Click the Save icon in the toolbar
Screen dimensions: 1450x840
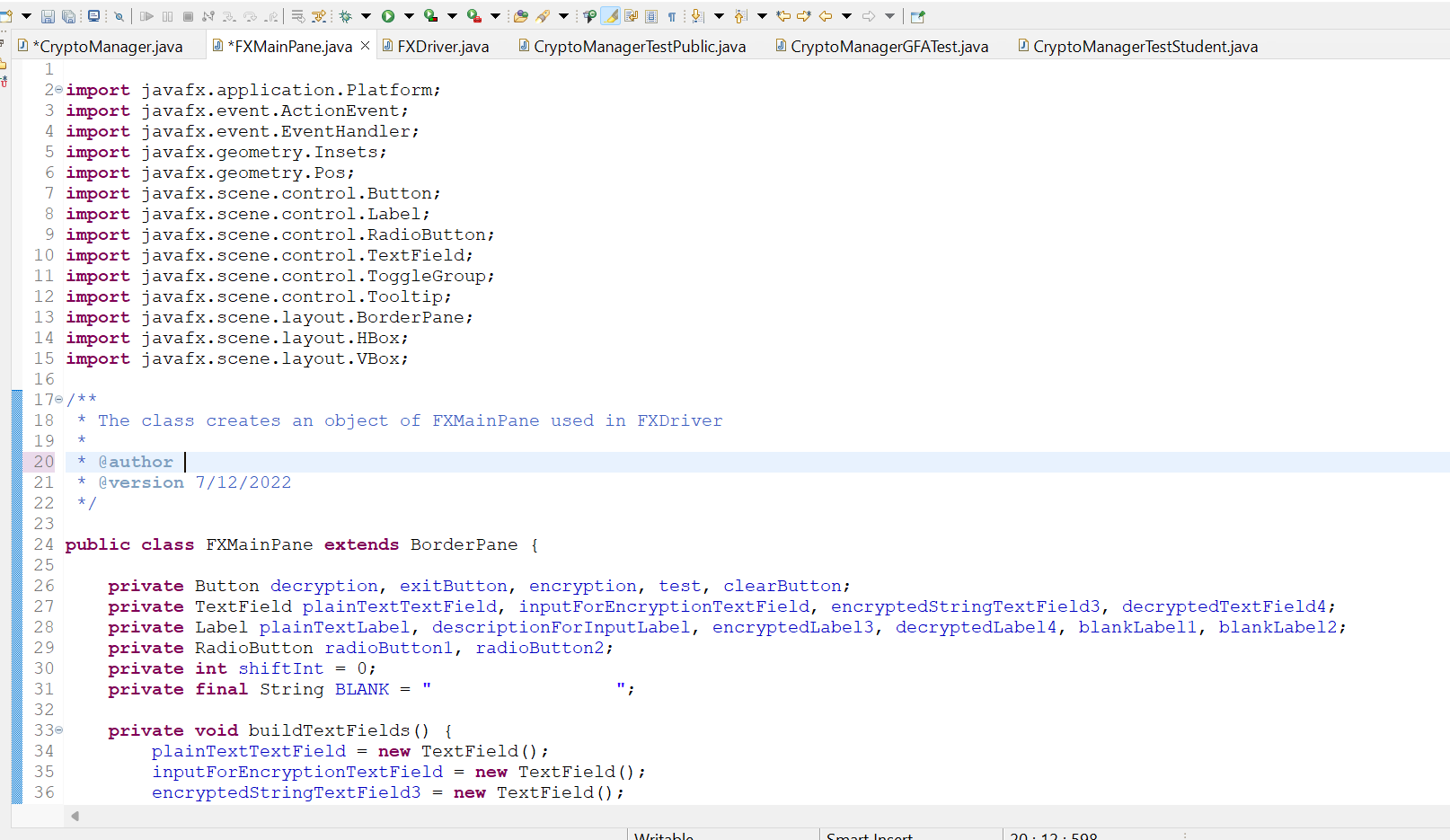tap(48, 16)
